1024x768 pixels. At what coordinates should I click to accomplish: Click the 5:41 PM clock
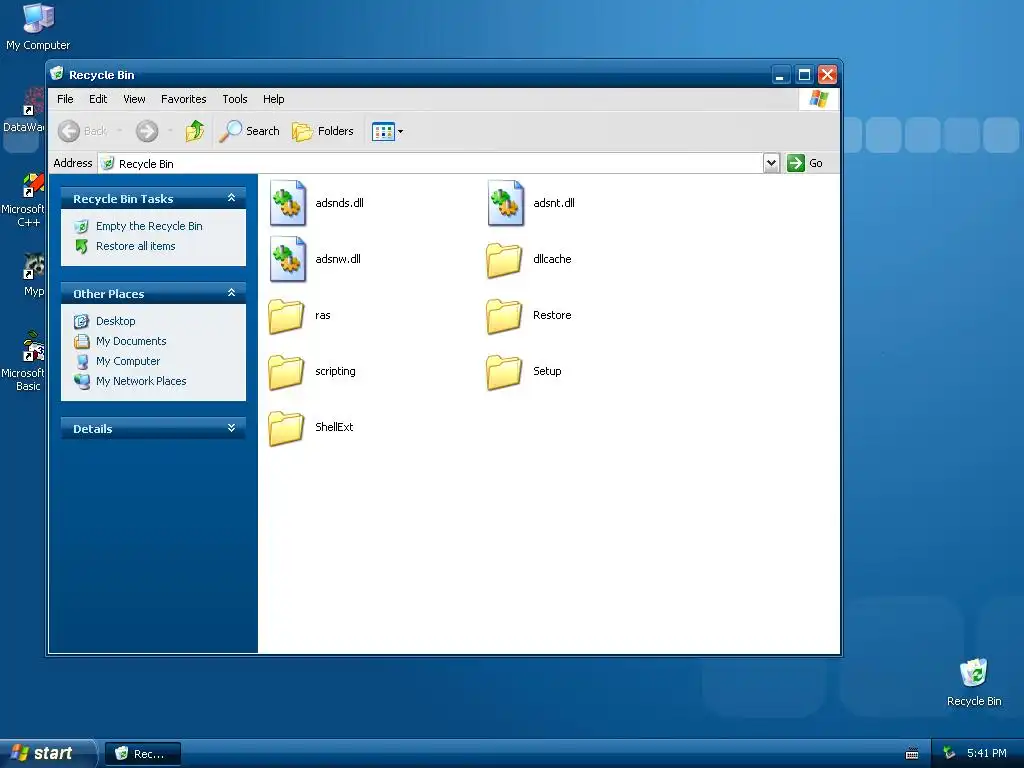tap(987, 754)
